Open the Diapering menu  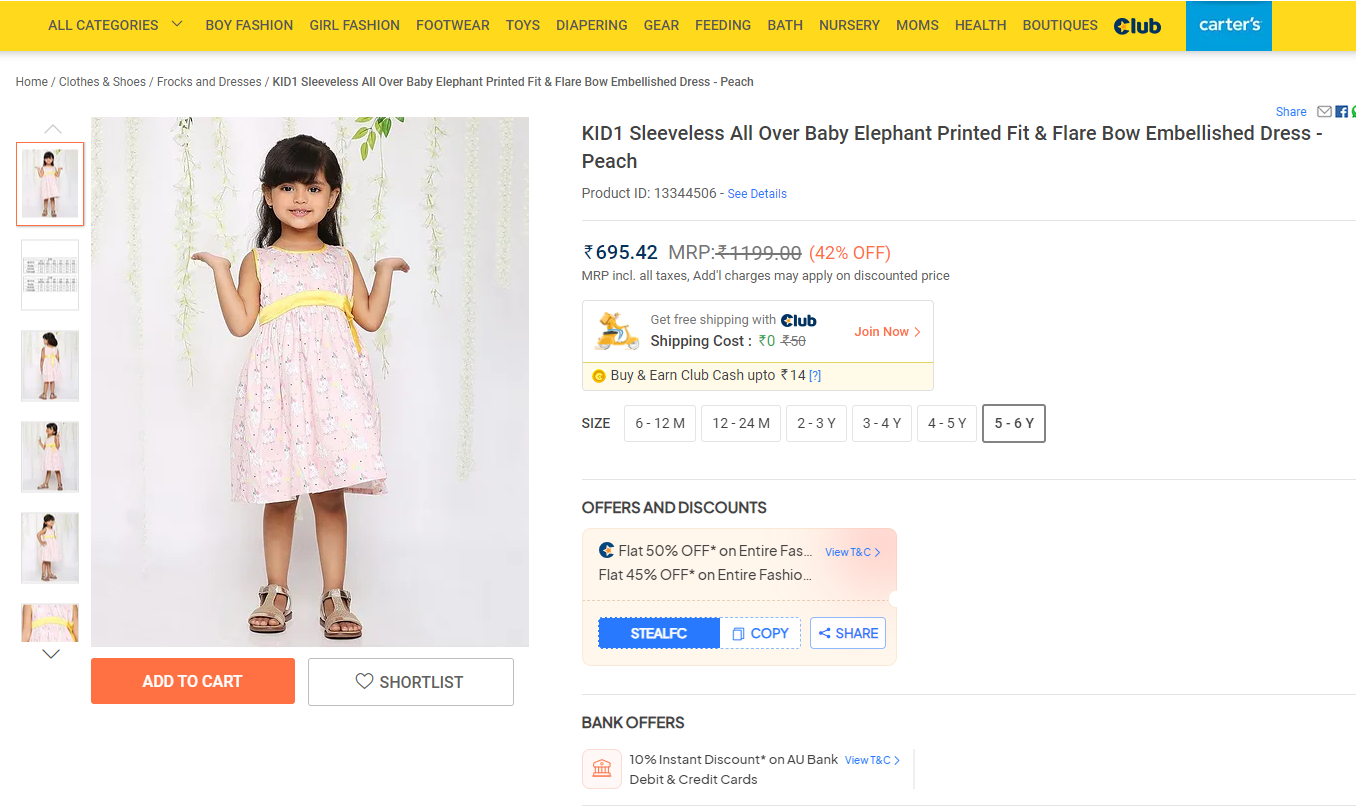point(592,25)
